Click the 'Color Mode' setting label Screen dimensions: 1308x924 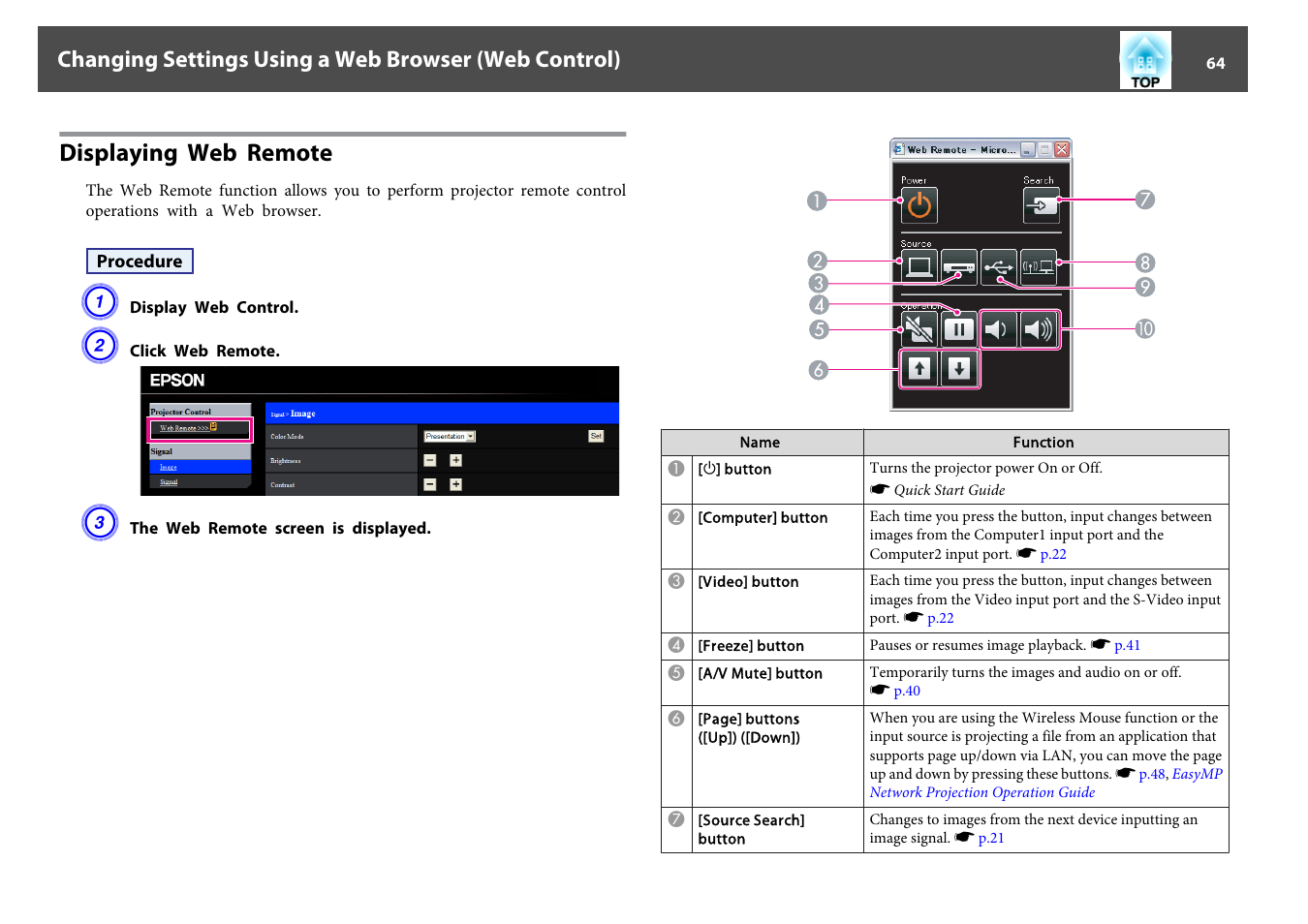coord(287,437)
